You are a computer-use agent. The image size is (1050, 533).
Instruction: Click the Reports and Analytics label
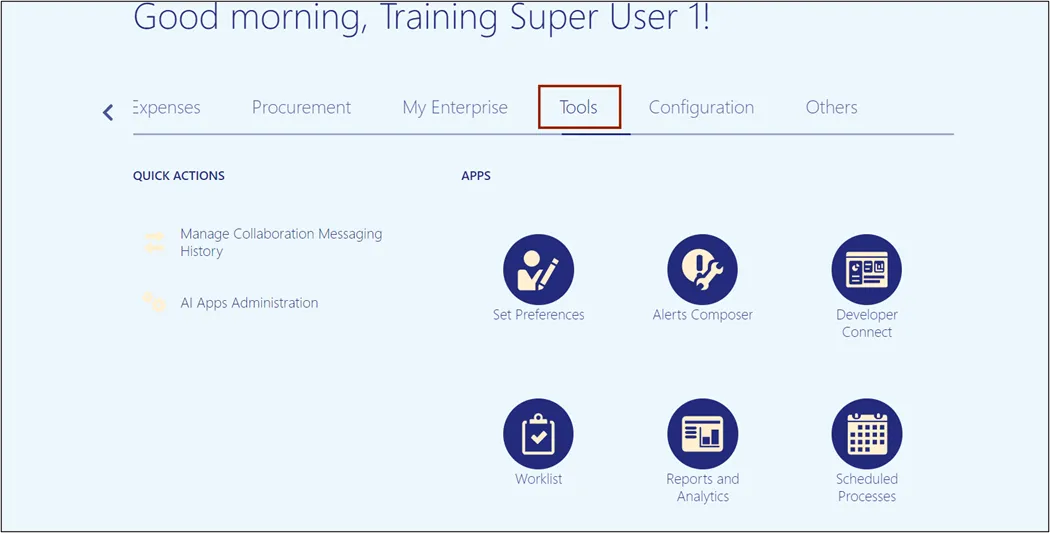(x=702, y=488)
